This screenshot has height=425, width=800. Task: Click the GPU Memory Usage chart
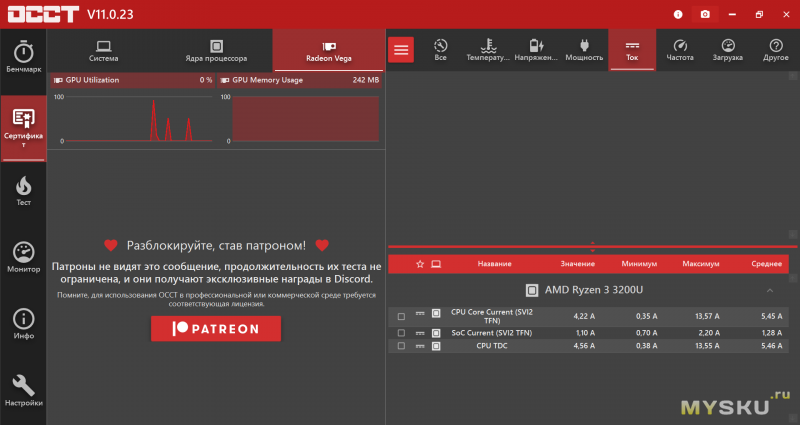[306, 118]
